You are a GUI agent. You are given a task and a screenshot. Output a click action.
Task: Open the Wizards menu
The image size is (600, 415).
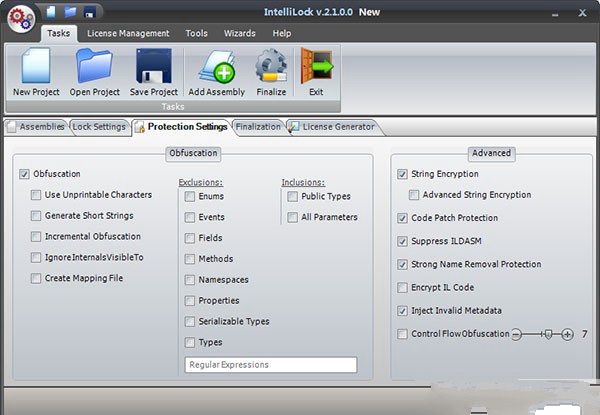[x=240, y=33]
